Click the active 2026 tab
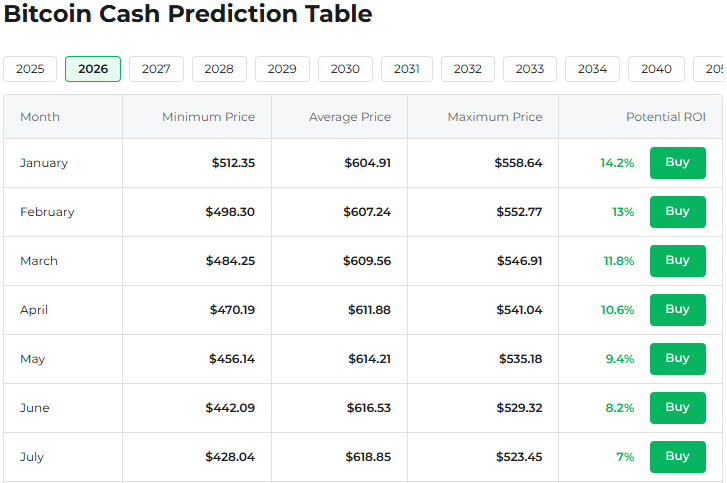Screen dimensions: 727x483 [93, 69]
